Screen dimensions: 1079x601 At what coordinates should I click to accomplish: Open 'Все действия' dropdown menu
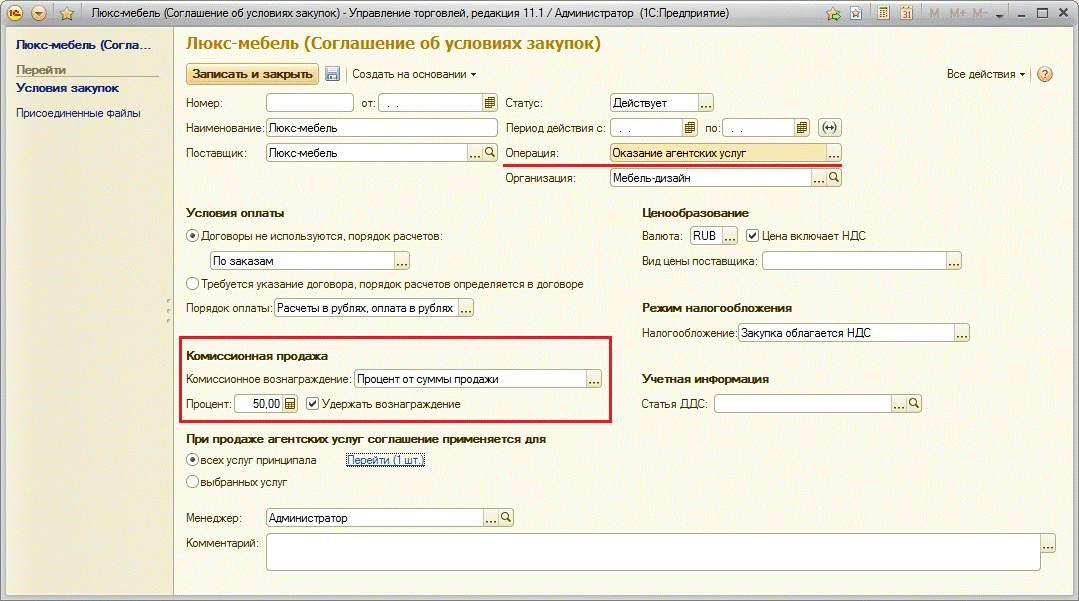986,74
